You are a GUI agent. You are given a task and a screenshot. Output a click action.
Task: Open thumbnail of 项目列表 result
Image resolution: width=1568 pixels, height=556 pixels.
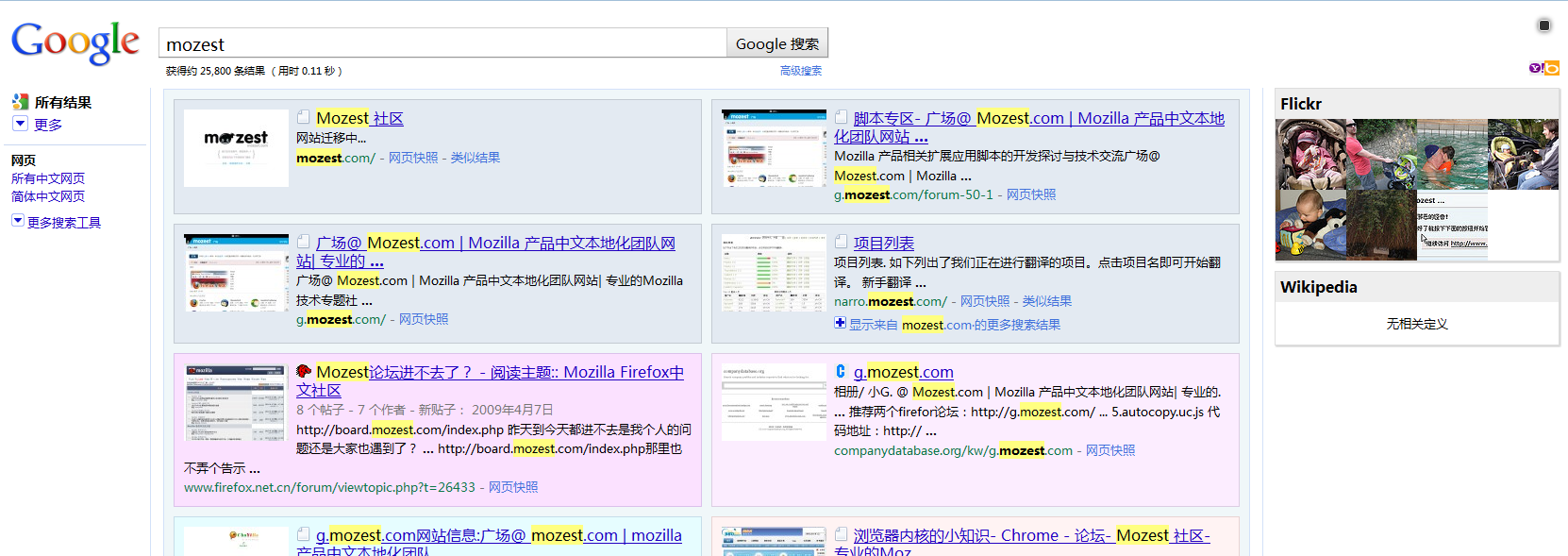pyautogui.click(x=774, y=273)
